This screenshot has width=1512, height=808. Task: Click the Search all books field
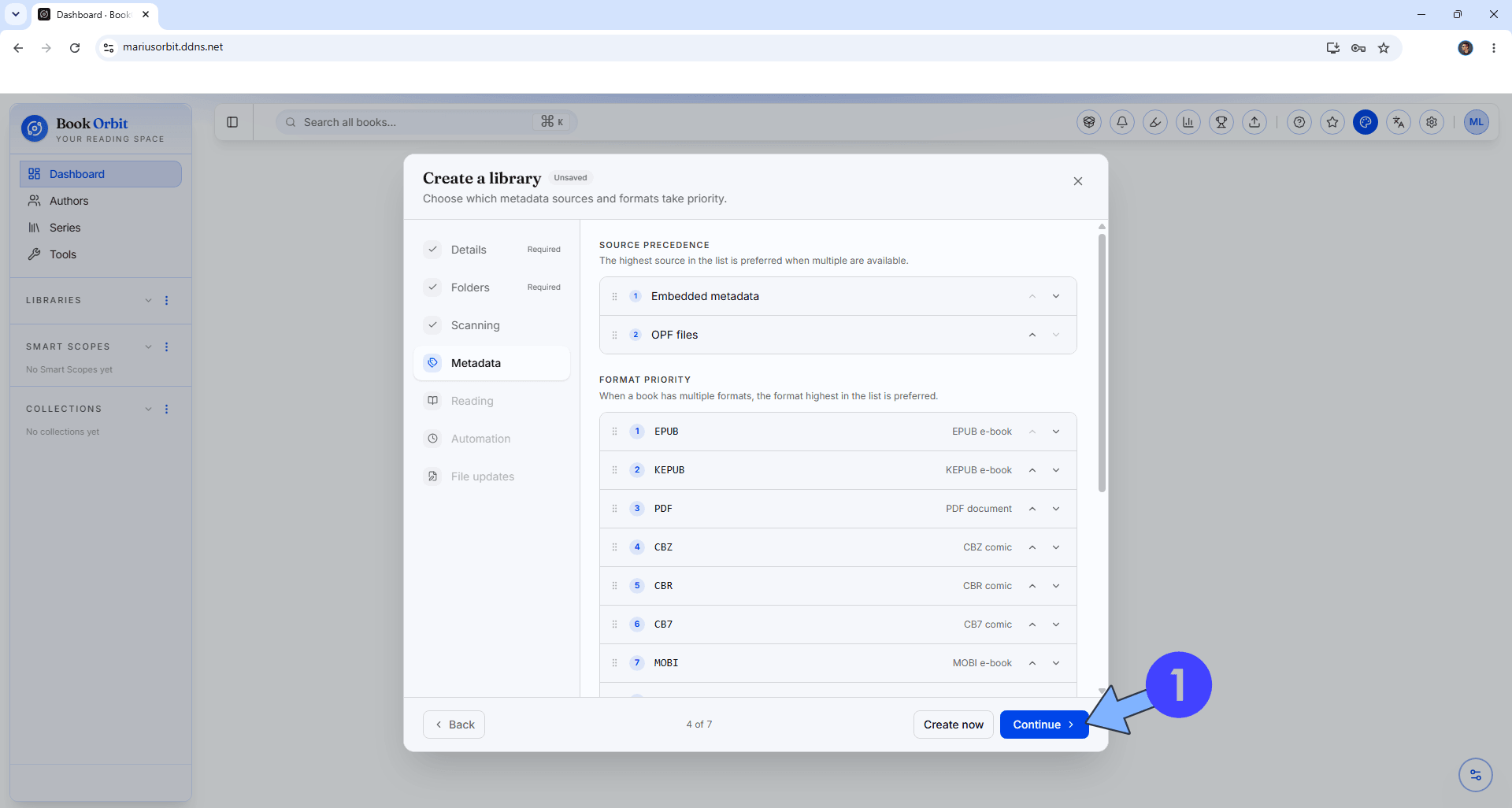426,122
